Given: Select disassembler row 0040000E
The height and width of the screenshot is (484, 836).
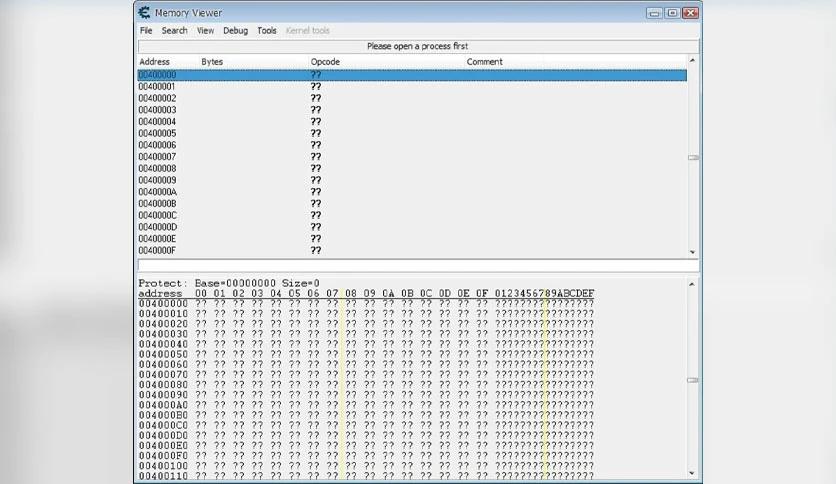Looking at the screenshot, I should [412, 239].
